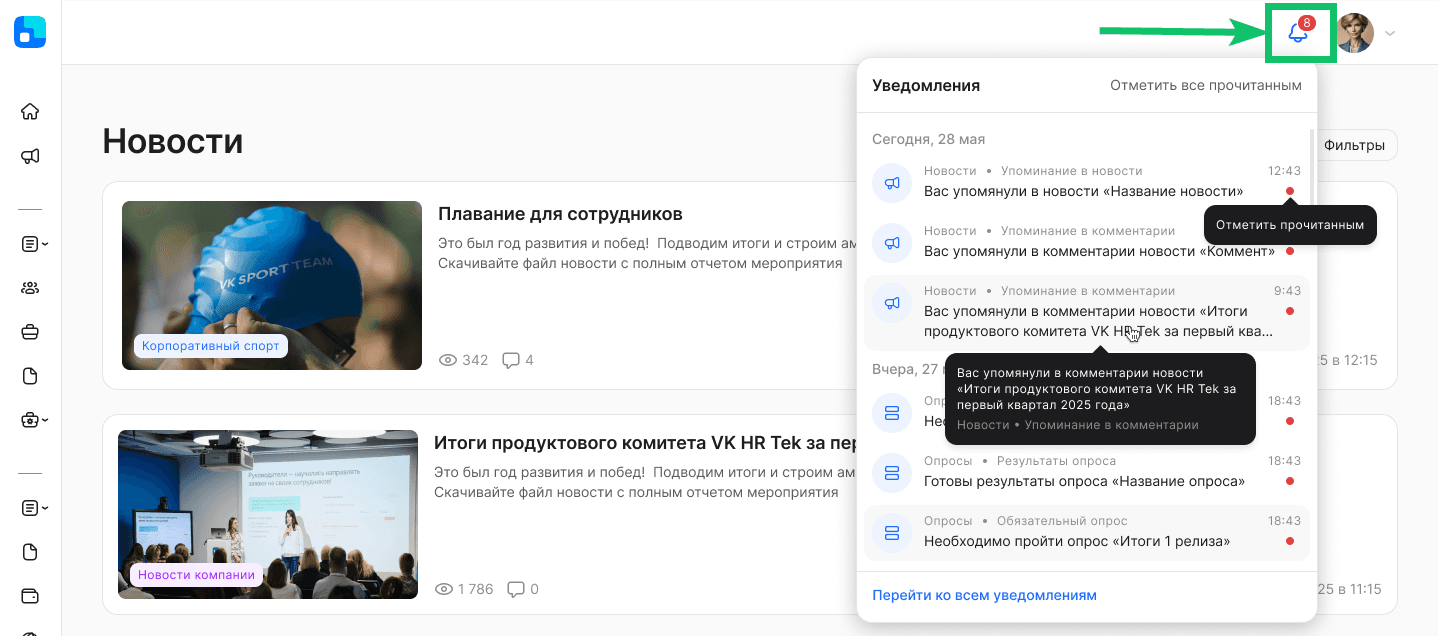Screen dimensions: 1438x636
Task: Select the megaphone News icon in sidebar
Action: (30, 156)
